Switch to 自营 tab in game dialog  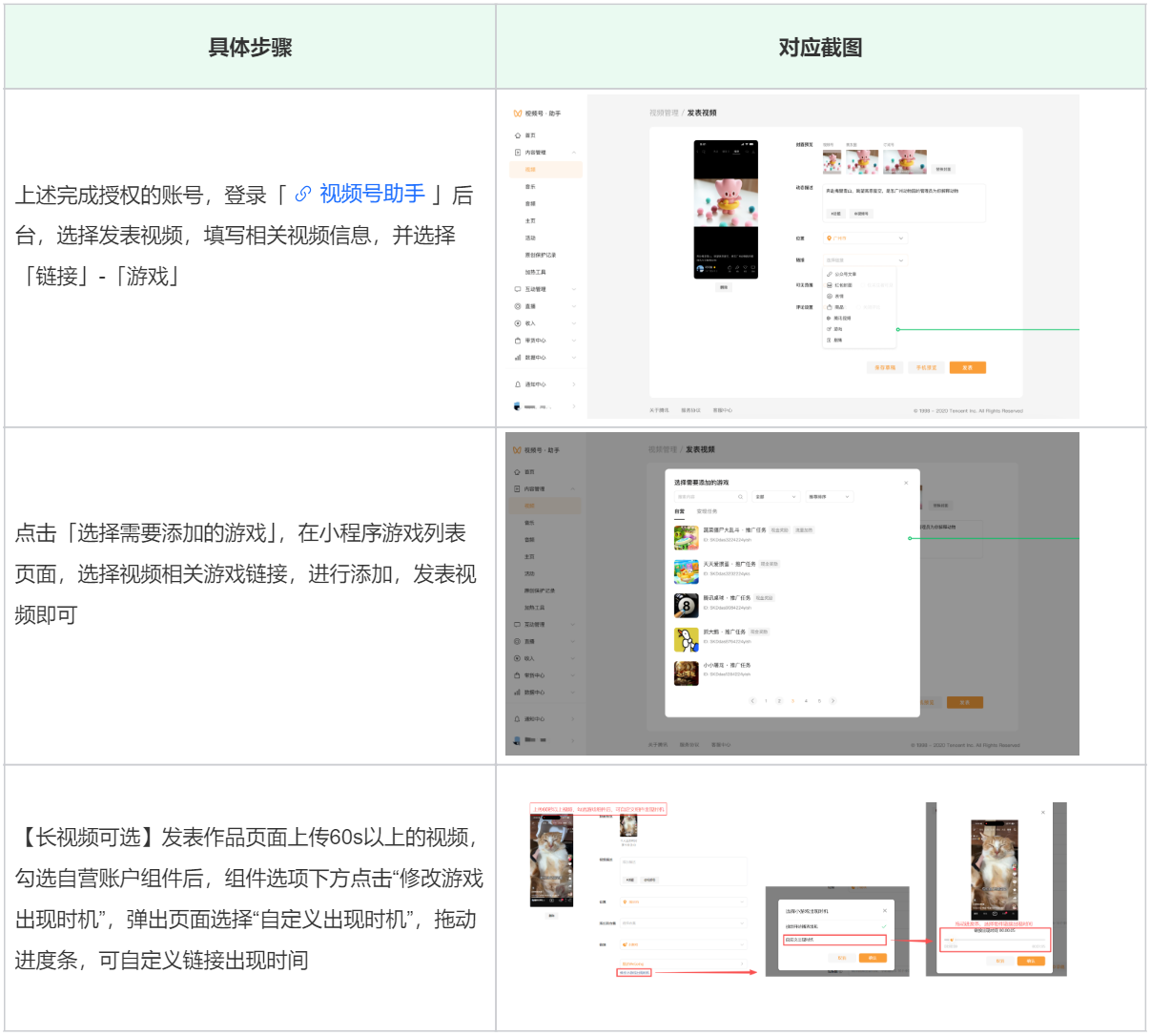click(679, 511)
